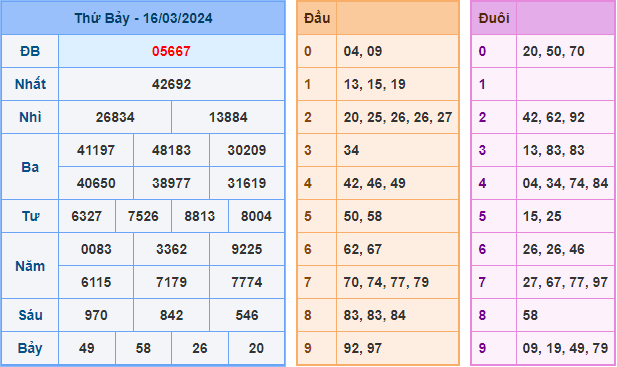Click third prize number '38977'
This screenshot has height=367, width=617.
[171, 183]
